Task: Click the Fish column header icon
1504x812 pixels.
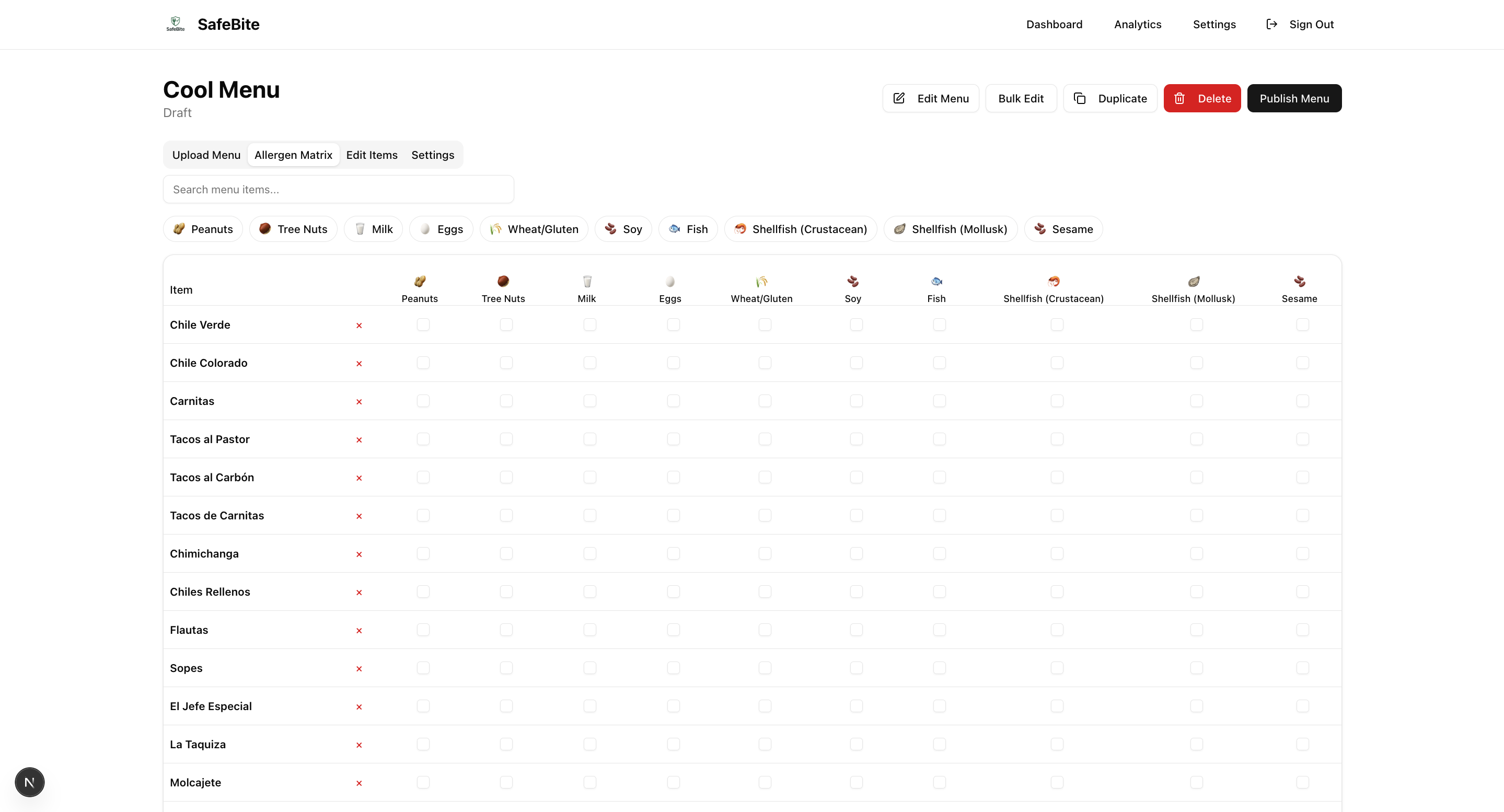Action: (x=936, y=281)
